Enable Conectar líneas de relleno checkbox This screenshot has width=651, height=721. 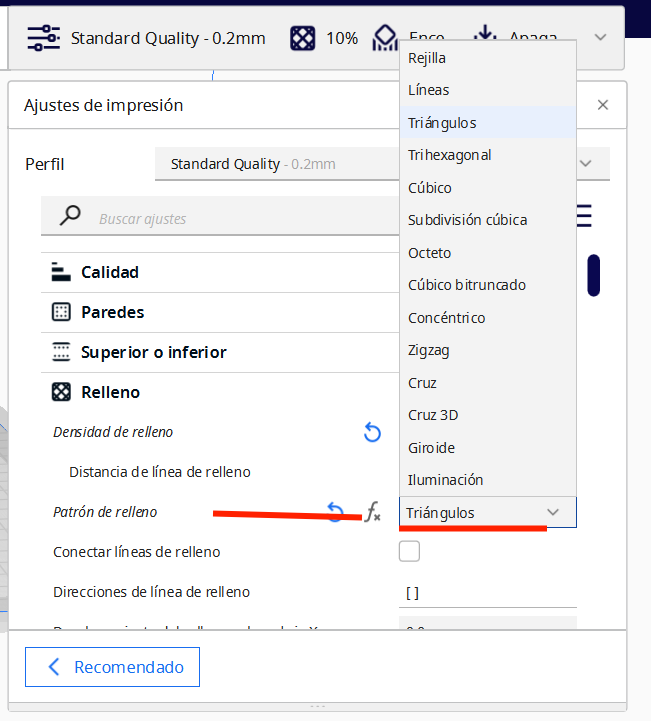[x=409, y=551]
